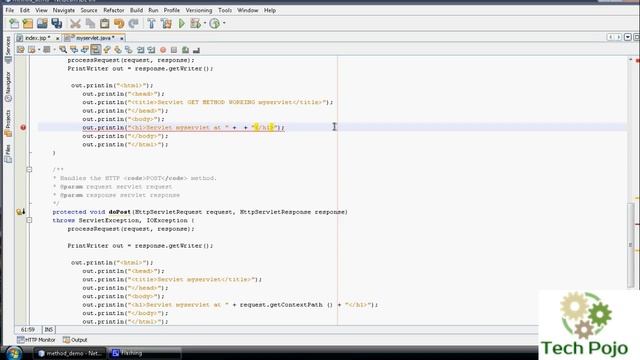Run the main project with green arrow

coord(181,23)
